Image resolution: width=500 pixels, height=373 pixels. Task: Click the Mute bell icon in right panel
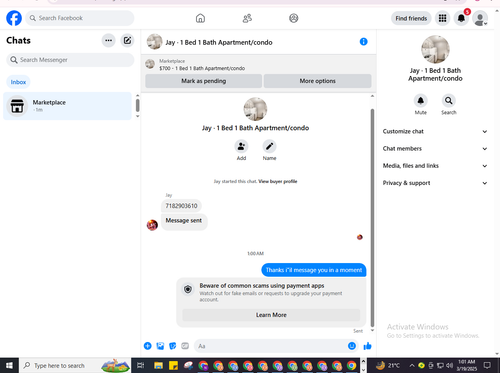[421, 100]
